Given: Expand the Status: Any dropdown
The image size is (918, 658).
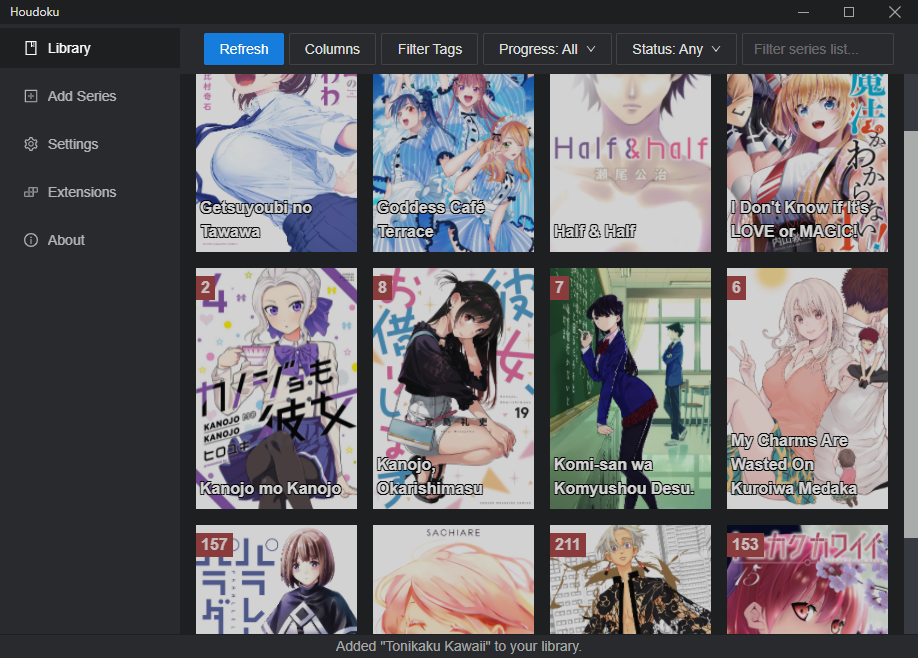Looking at the screenshot, I should [x=676, y=49].
